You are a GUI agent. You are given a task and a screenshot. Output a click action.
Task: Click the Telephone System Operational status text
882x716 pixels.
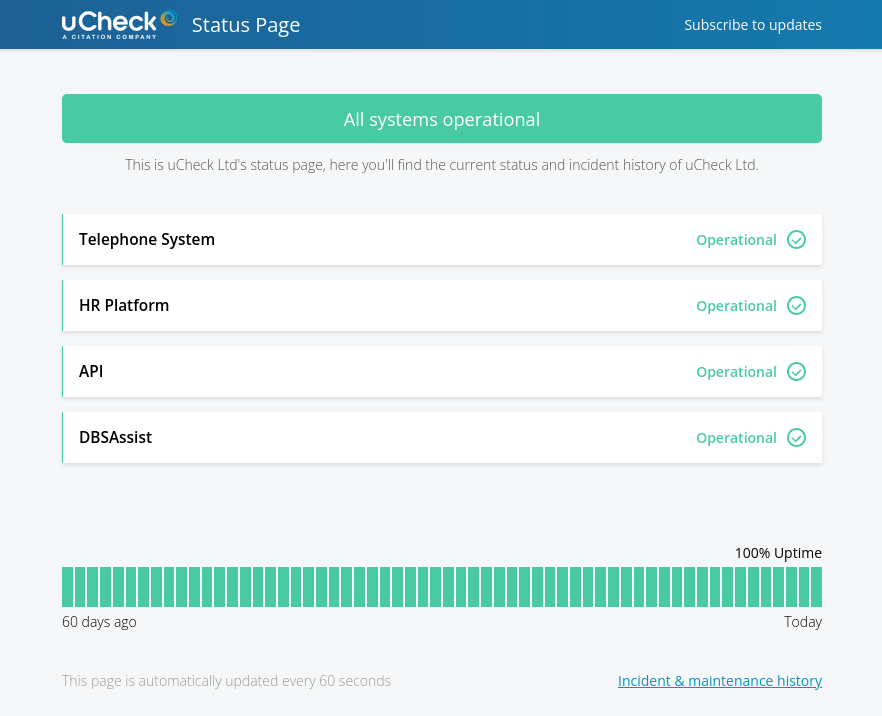(736, 240)
